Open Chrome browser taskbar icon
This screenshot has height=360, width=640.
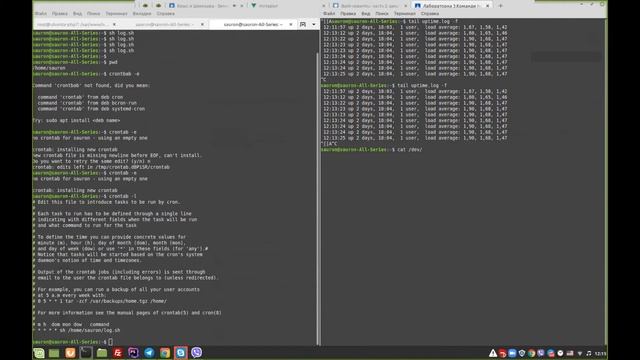click(x=165, y=353)
